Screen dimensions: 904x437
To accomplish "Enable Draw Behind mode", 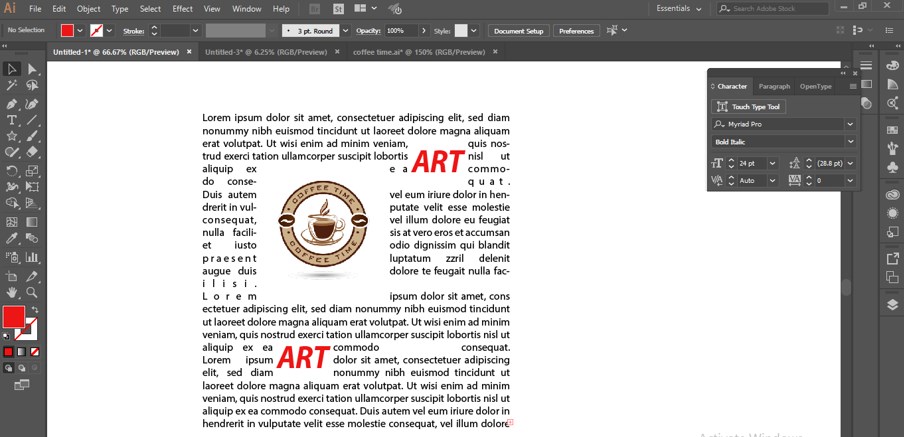I will (x=21, y=368).
